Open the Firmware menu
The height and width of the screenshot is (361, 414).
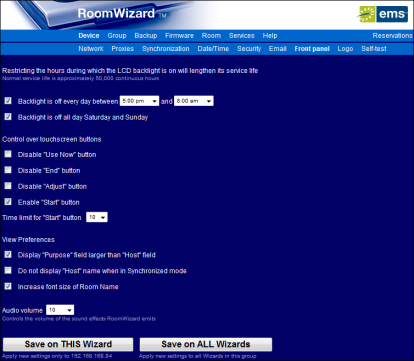179,36
